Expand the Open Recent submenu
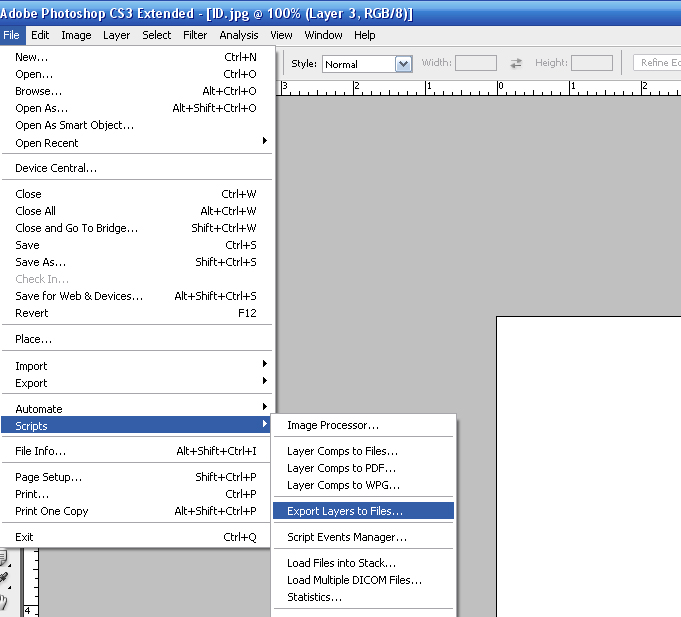Screen dimensions: 681x617 [137, 143]
